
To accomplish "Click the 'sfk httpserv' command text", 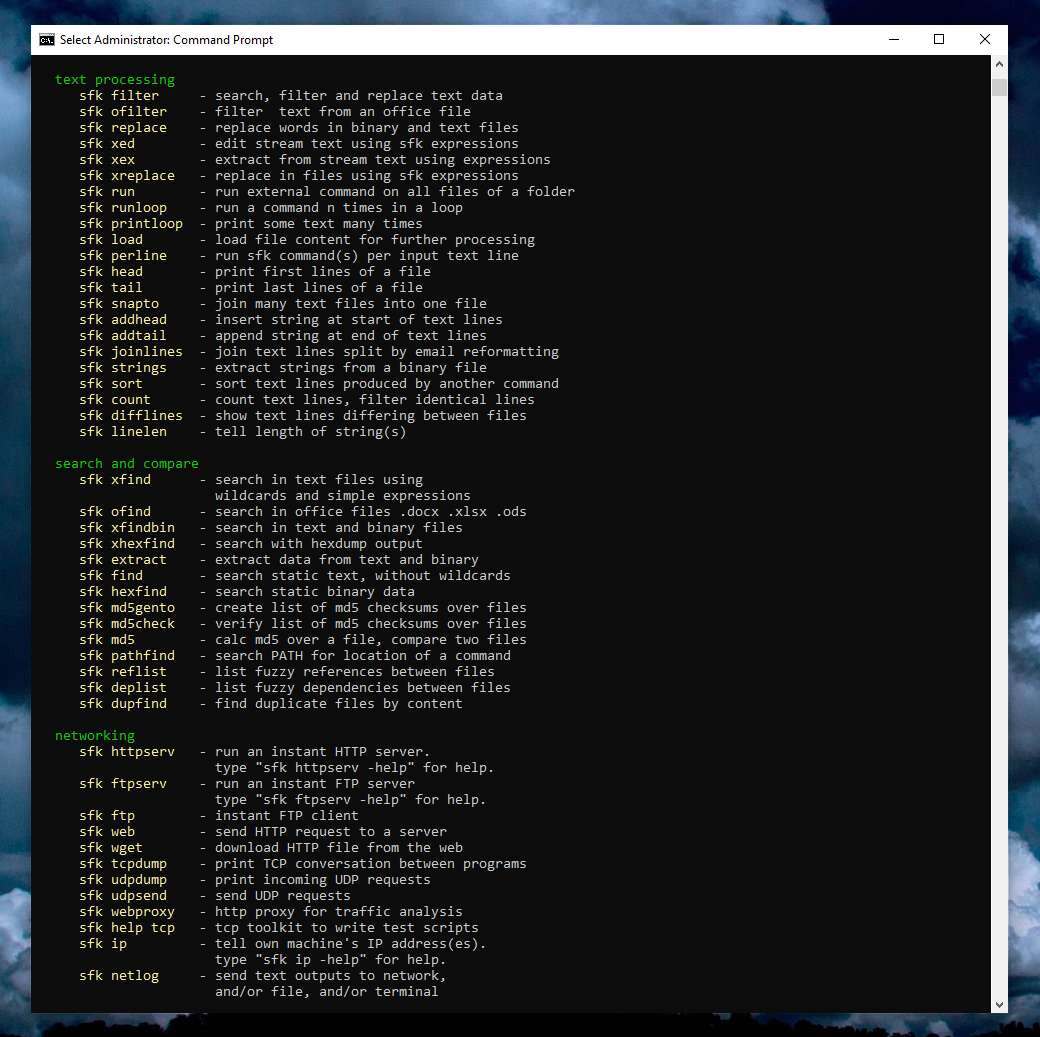I will click(x=127, y=752).
